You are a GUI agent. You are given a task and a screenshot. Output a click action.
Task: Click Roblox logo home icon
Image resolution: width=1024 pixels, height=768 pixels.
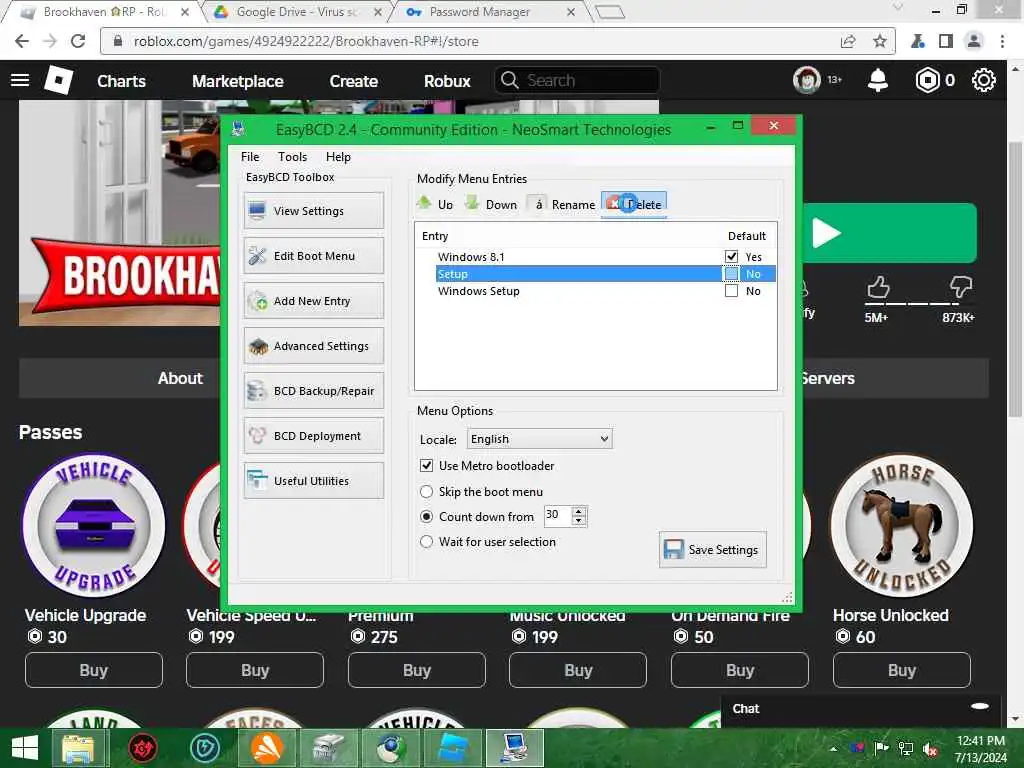pyautogui.click(x=58, y=80)
